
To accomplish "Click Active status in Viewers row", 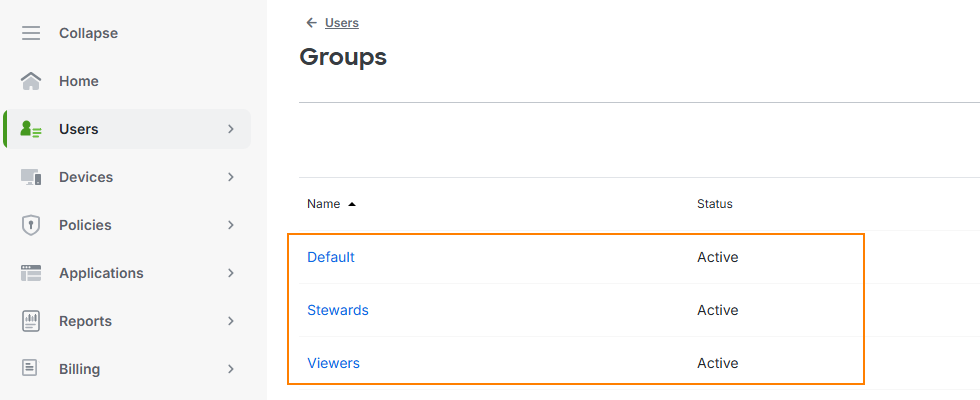I will [x=718, y=363].
